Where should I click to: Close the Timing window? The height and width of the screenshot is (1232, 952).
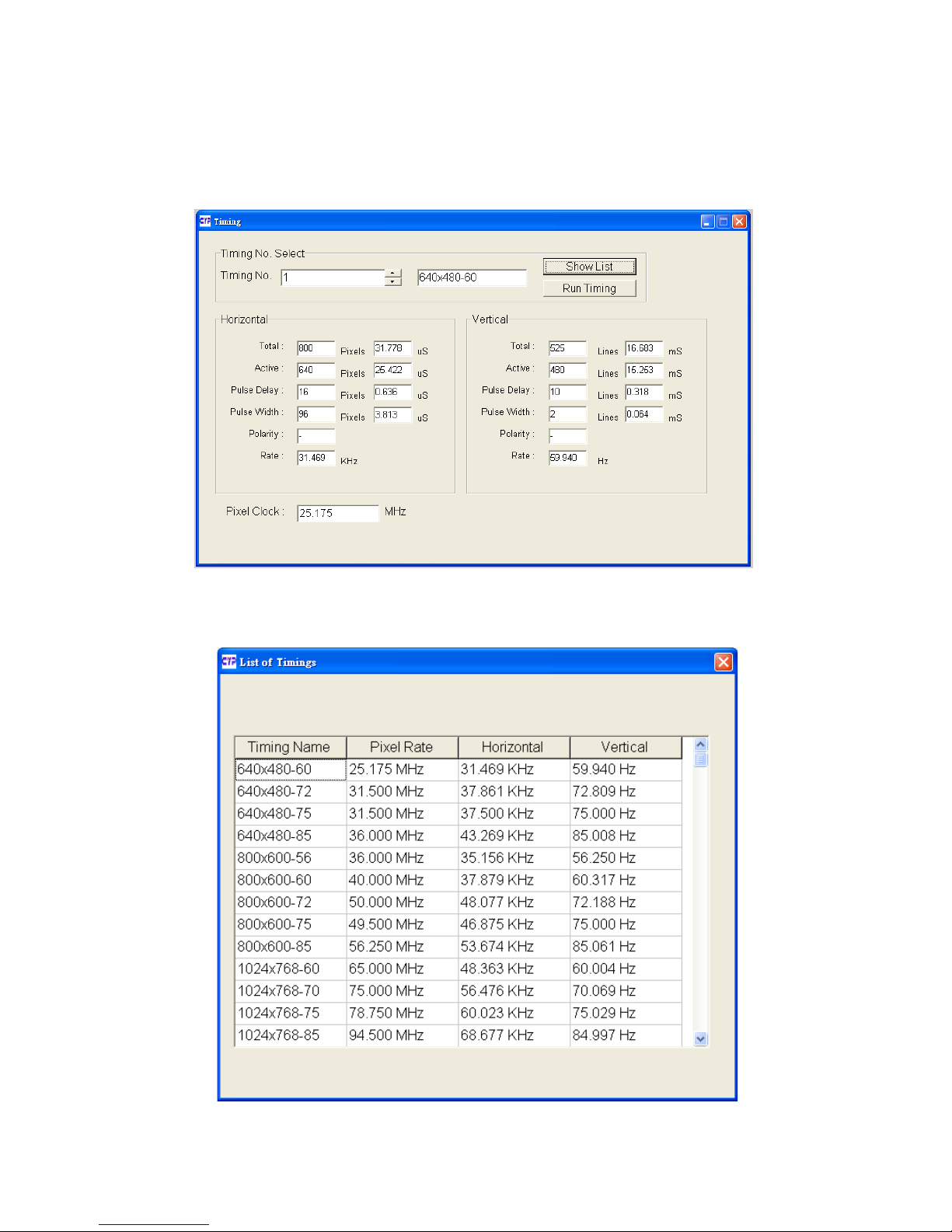coord(739,222)
